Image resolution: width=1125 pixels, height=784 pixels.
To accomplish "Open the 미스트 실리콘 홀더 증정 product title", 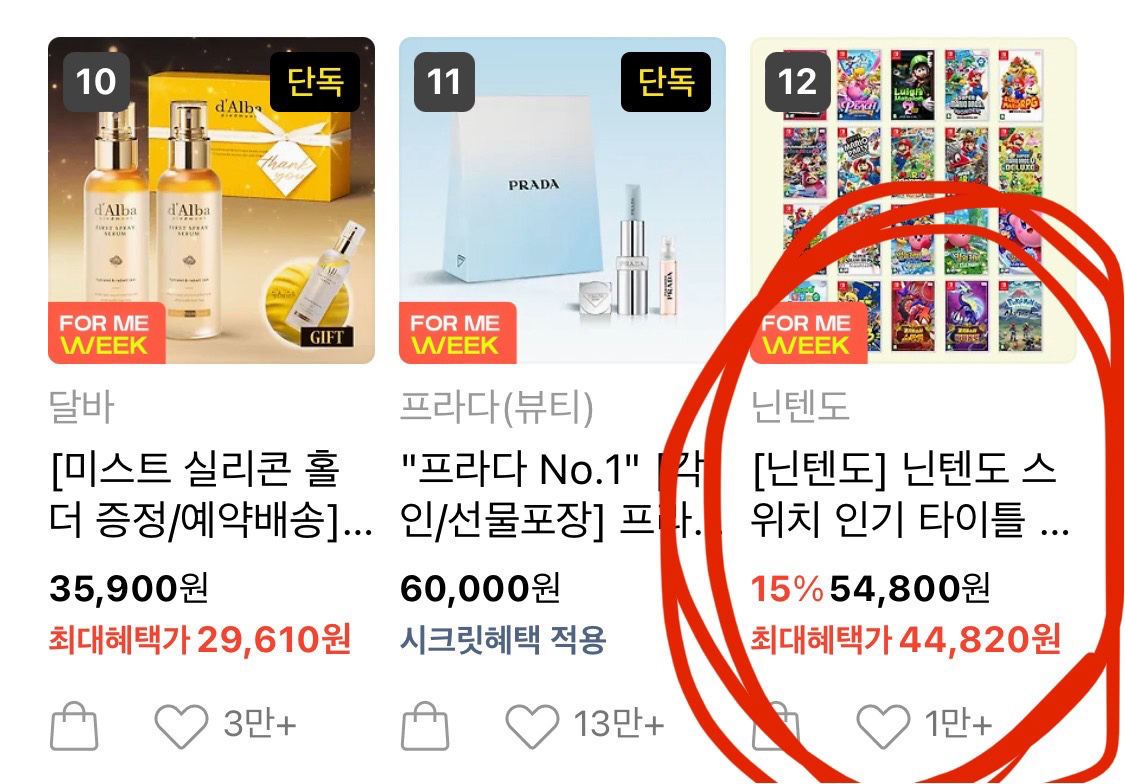I will pos(211,494).
